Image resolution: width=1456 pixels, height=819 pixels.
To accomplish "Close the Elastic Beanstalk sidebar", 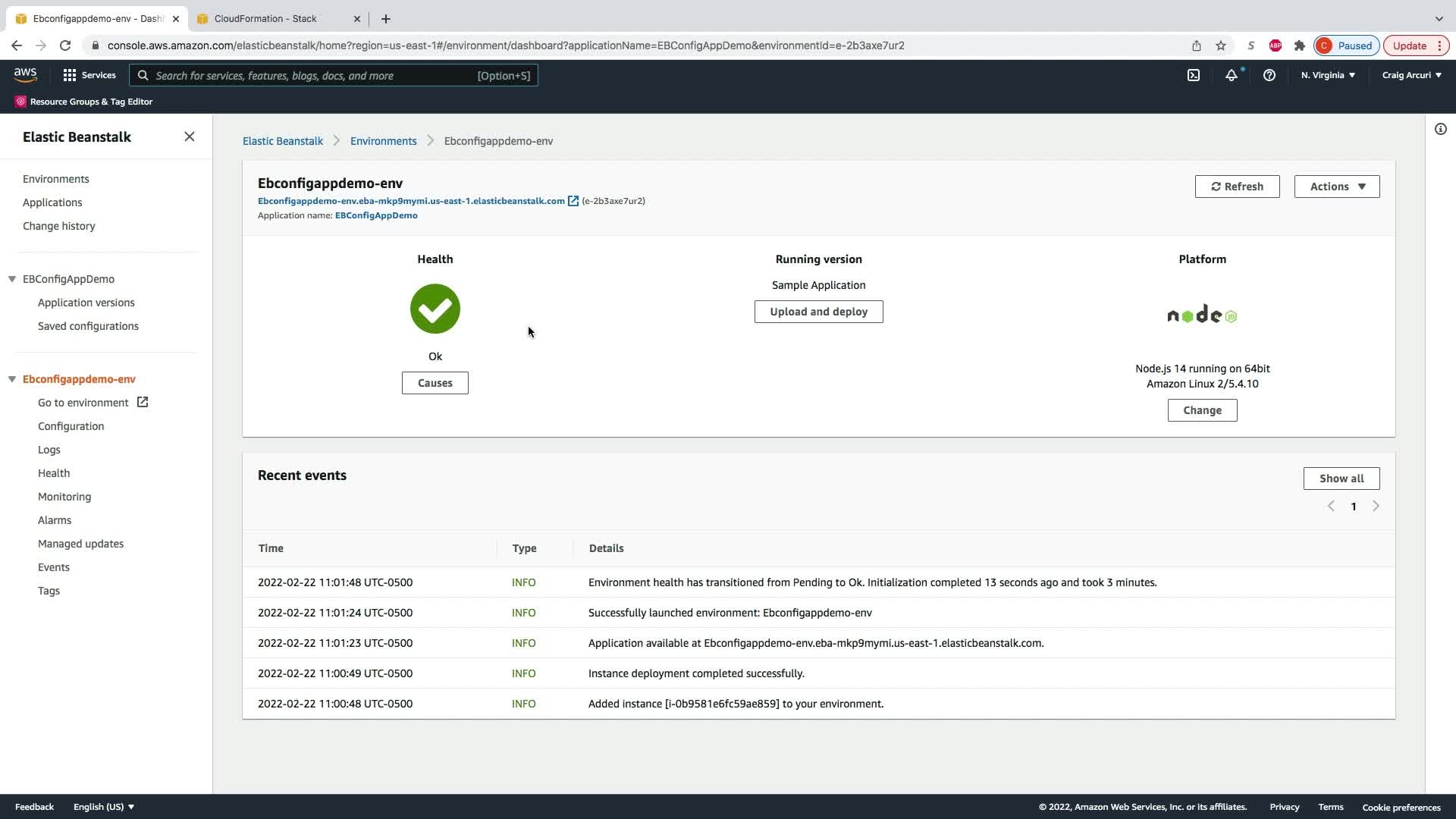I will (x=189, y=136).
